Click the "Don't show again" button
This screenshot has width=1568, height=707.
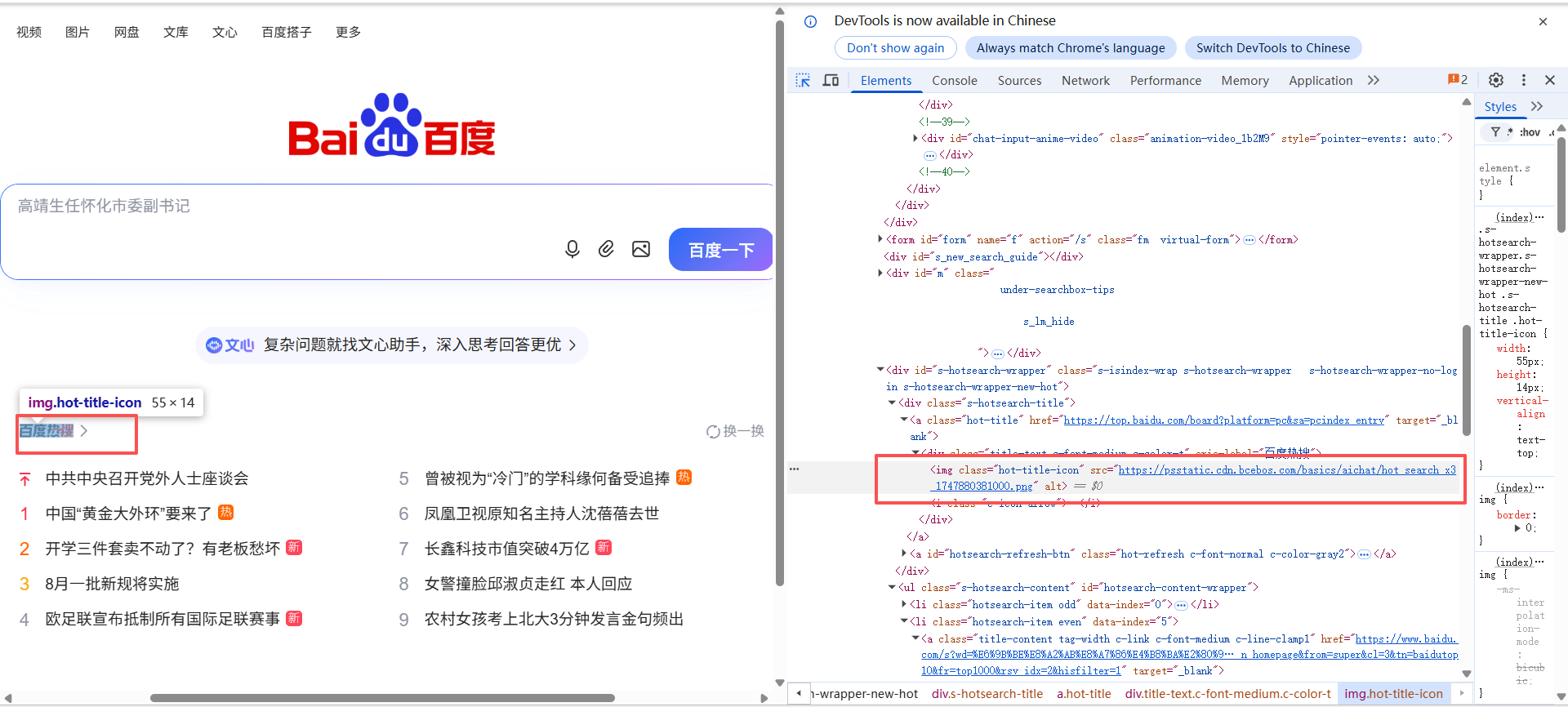pos(895,48)
